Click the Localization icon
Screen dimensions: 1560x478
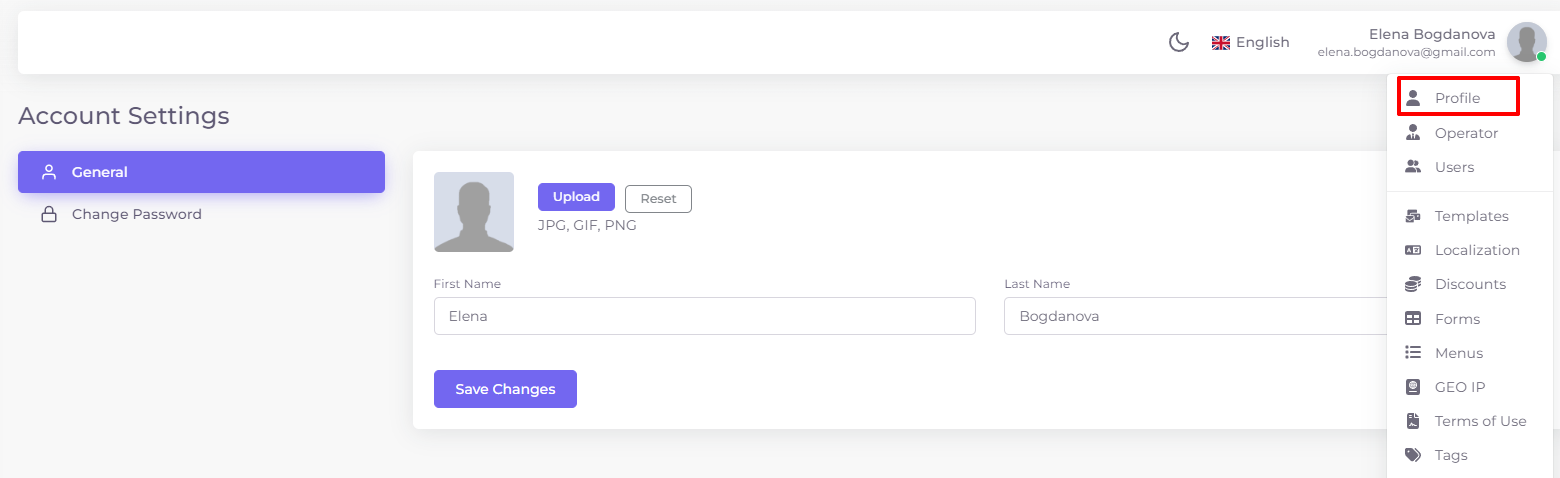1413,250
